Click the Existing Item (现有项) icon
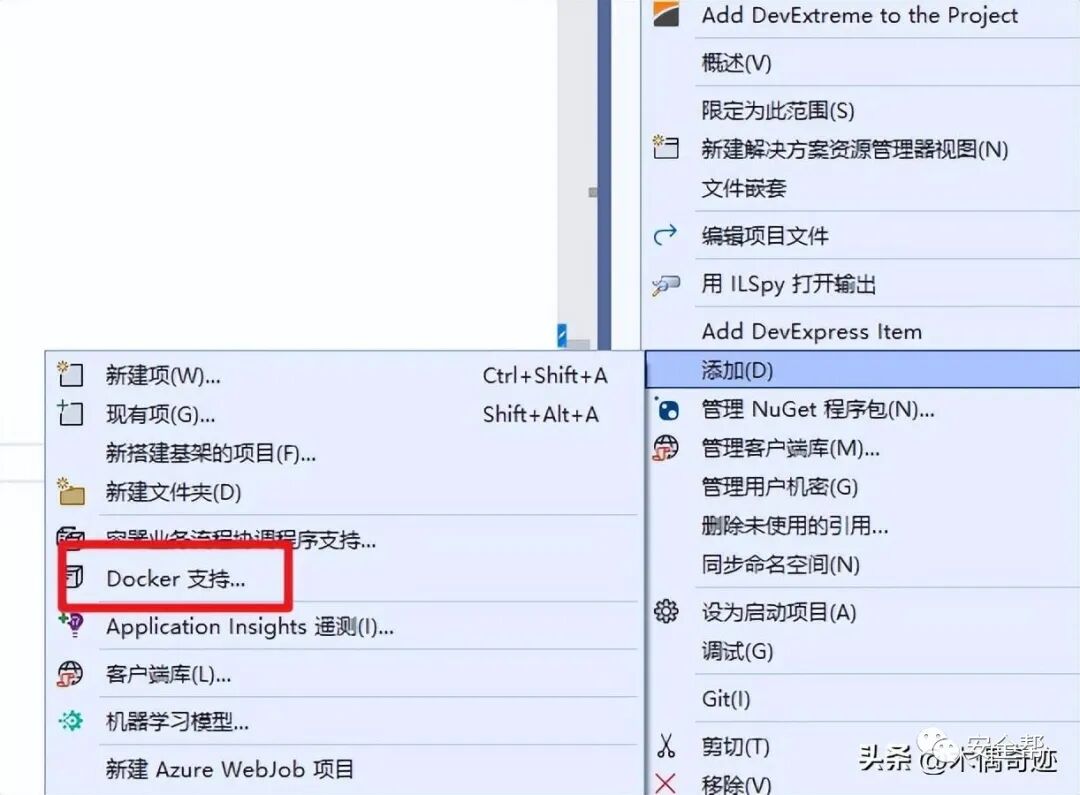1080x795 pixels. pyautogui.click(x=70, y=413)
